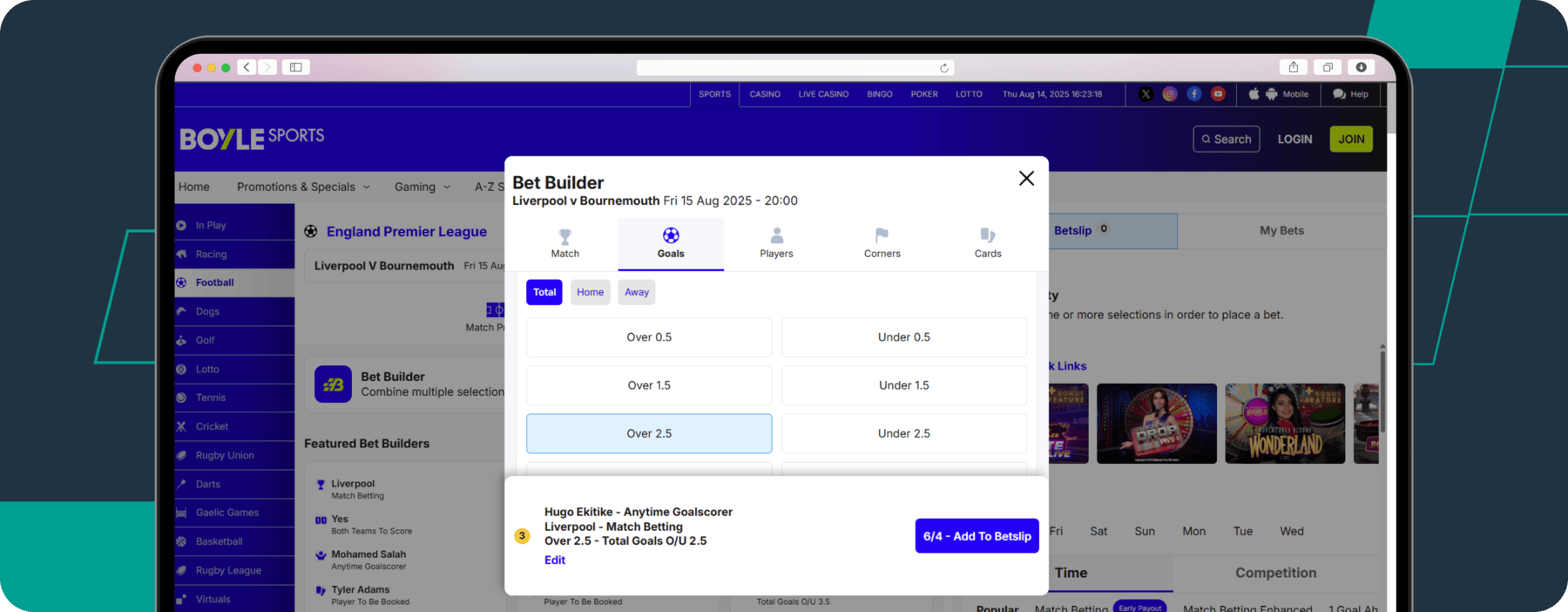This screenshot has height=612, width=1568.
Task: Open Lotto in the sidebar
Action: (234, 369)
